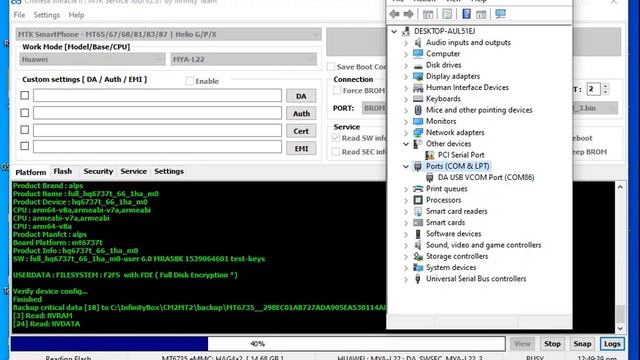640x360 pixels.
Task: Click the DA USB VCOM Port device icon
Action: point(429,178)
